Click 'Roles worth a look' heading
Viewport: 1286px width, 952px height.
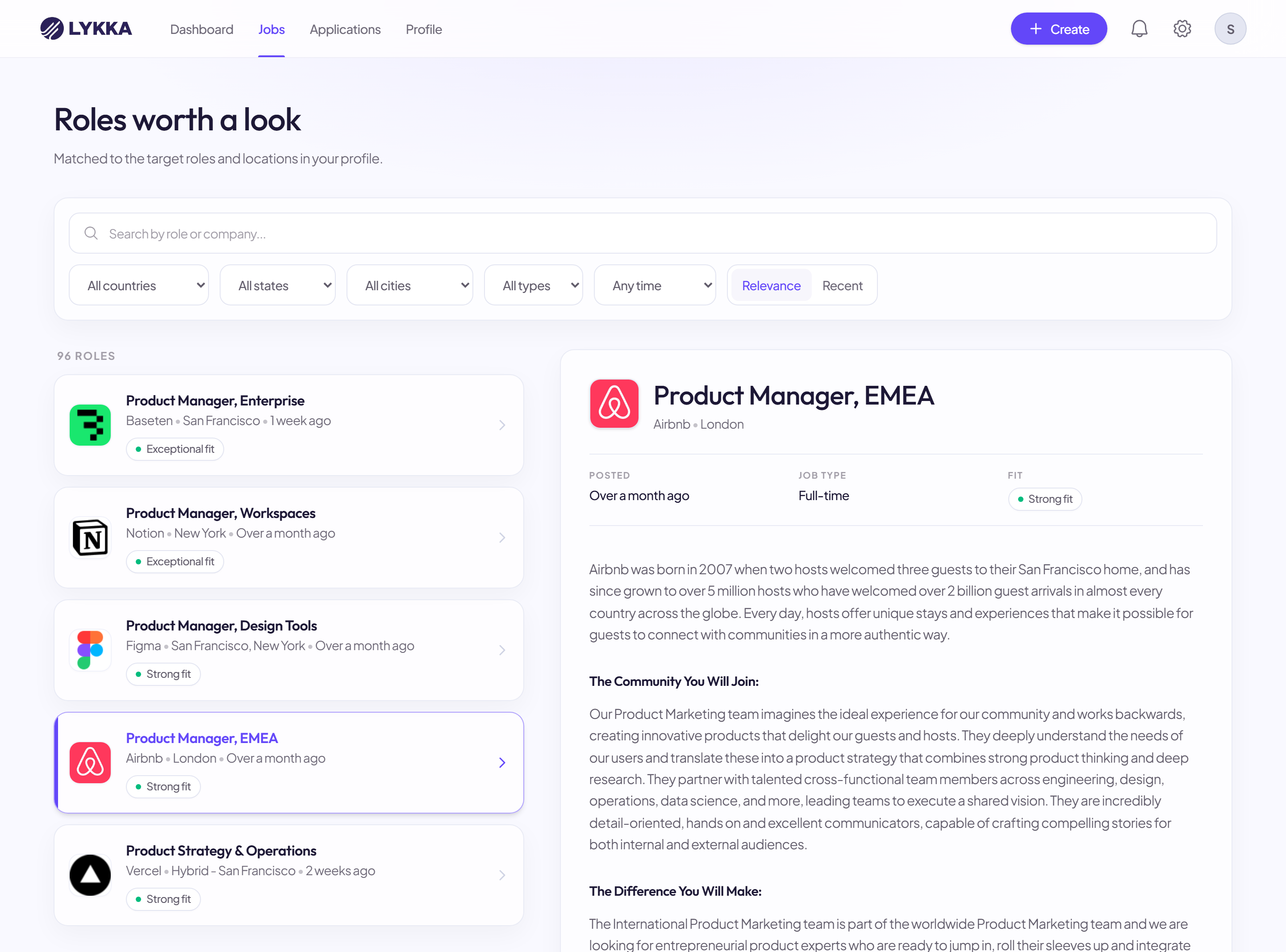(x=177, y=119)
